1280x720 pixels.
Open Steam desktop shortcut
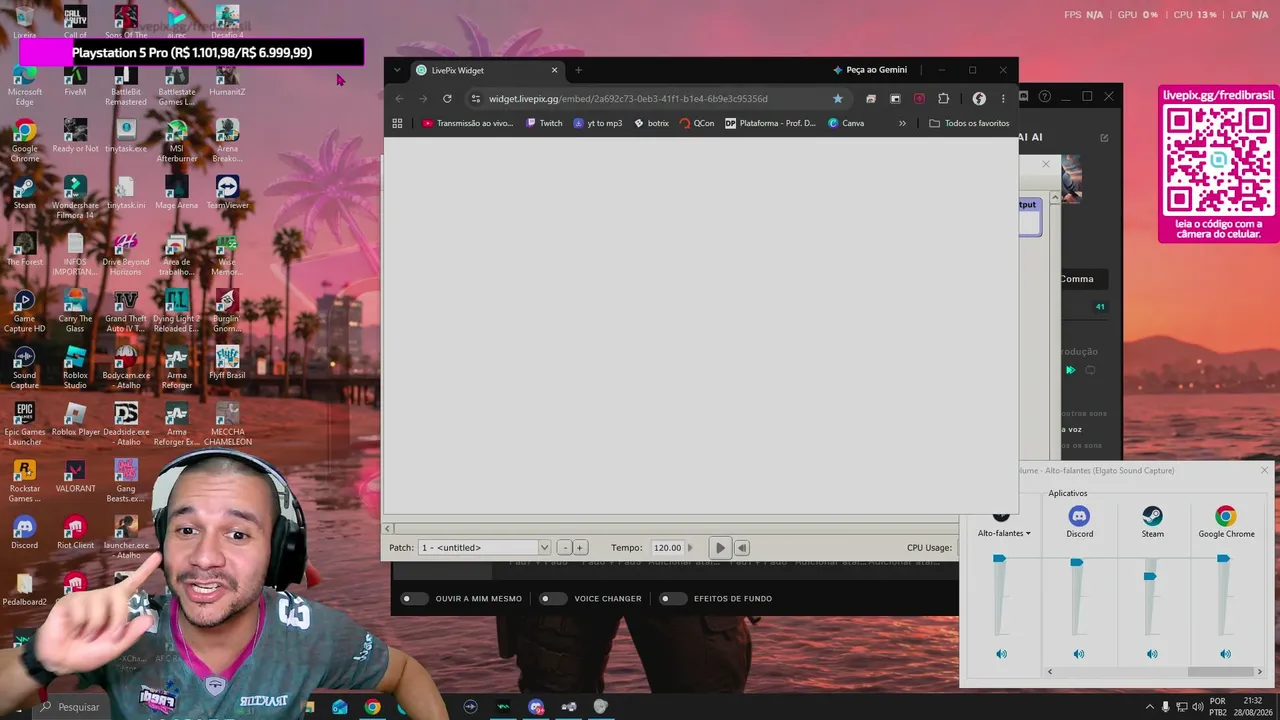[24, 193]
